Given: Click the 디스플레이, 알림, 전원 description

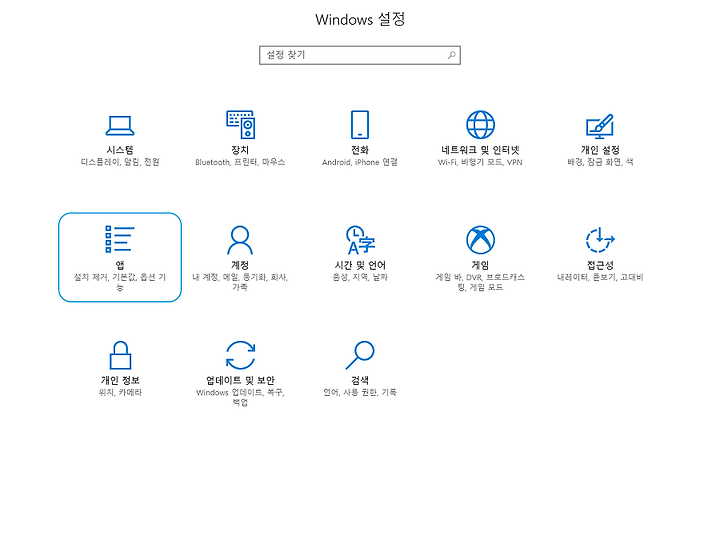Looking at the screenshot, I should [x=120, y=162].
